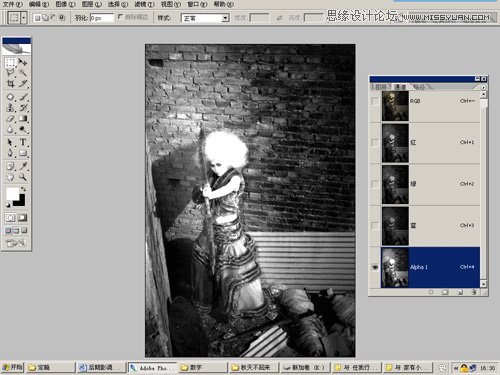Switch to Standard Mode editing
Image resolution: width=500 pixels, height=375 pixels.
10,218
